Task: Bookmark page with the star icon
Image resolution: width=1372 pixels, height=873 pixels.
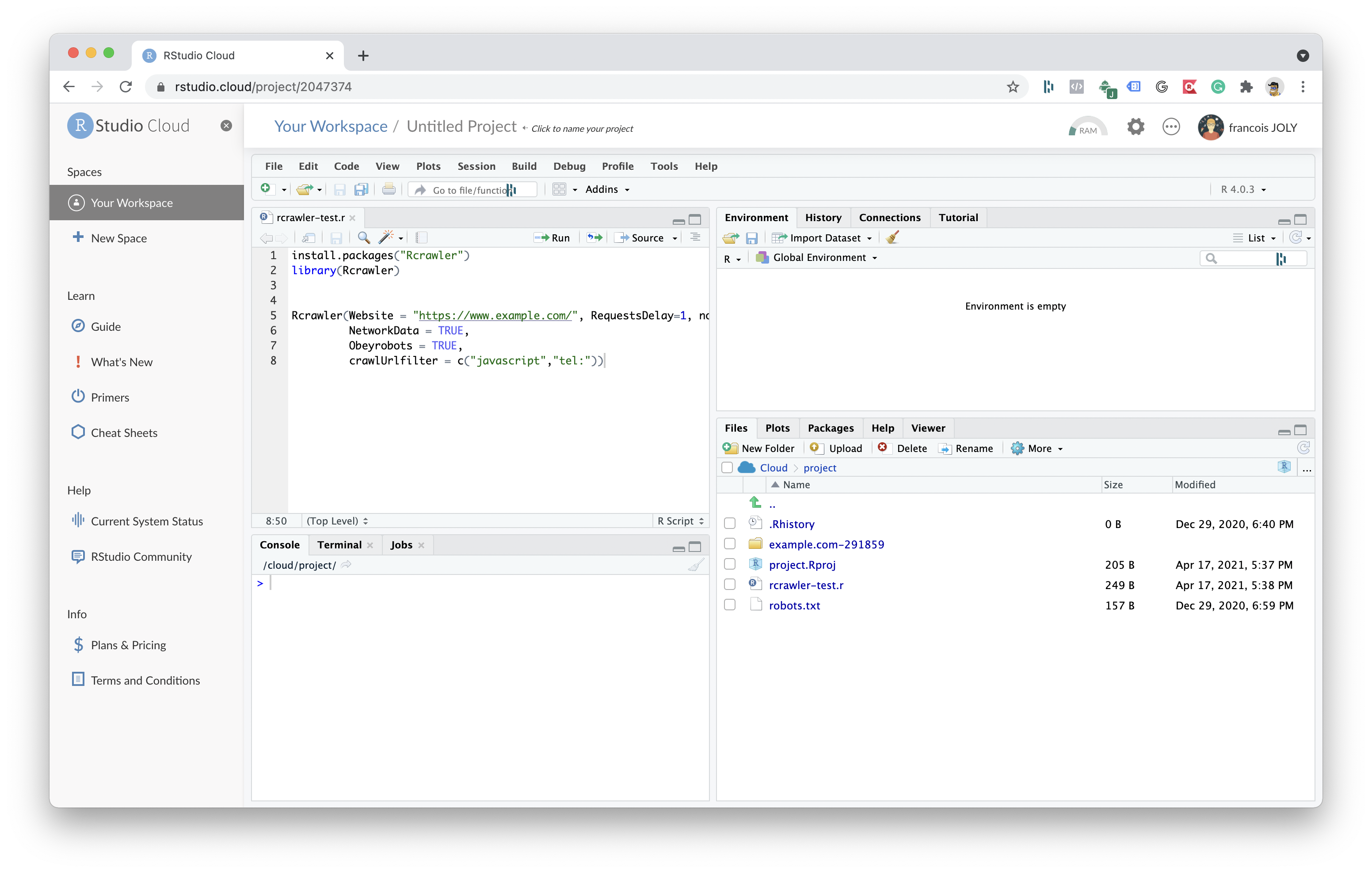Action: (1013, 87)
